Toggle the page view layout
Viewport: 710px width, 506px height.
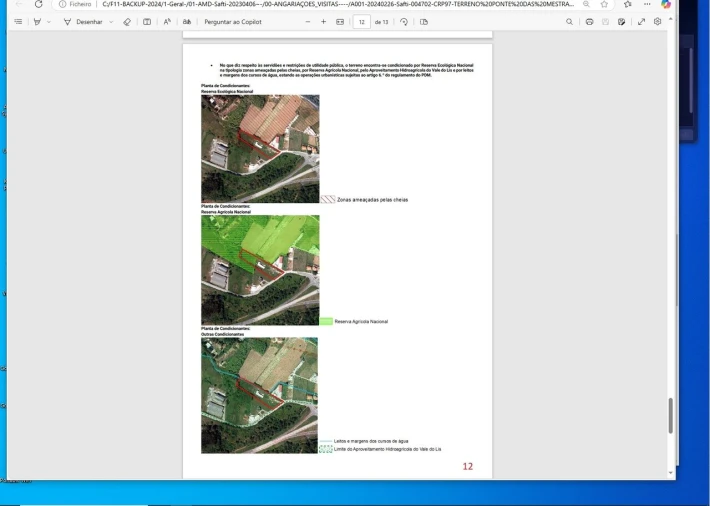(424, 22)
